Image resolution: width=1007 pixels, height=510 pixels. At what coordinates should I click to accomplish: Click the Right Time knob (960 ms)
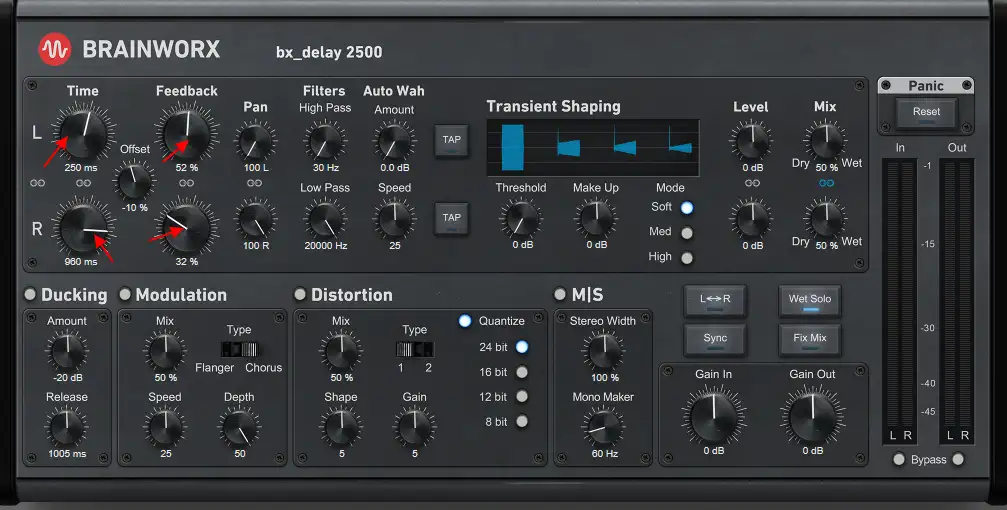[x=83, y=227]
